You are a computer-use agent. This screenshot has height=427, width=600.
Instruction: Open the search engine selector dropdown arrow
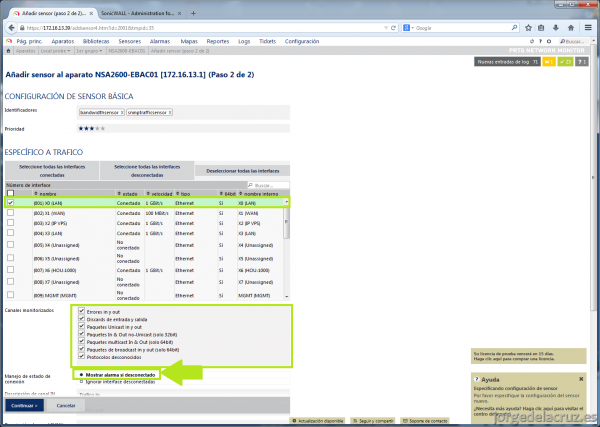(x=412, y=28)
